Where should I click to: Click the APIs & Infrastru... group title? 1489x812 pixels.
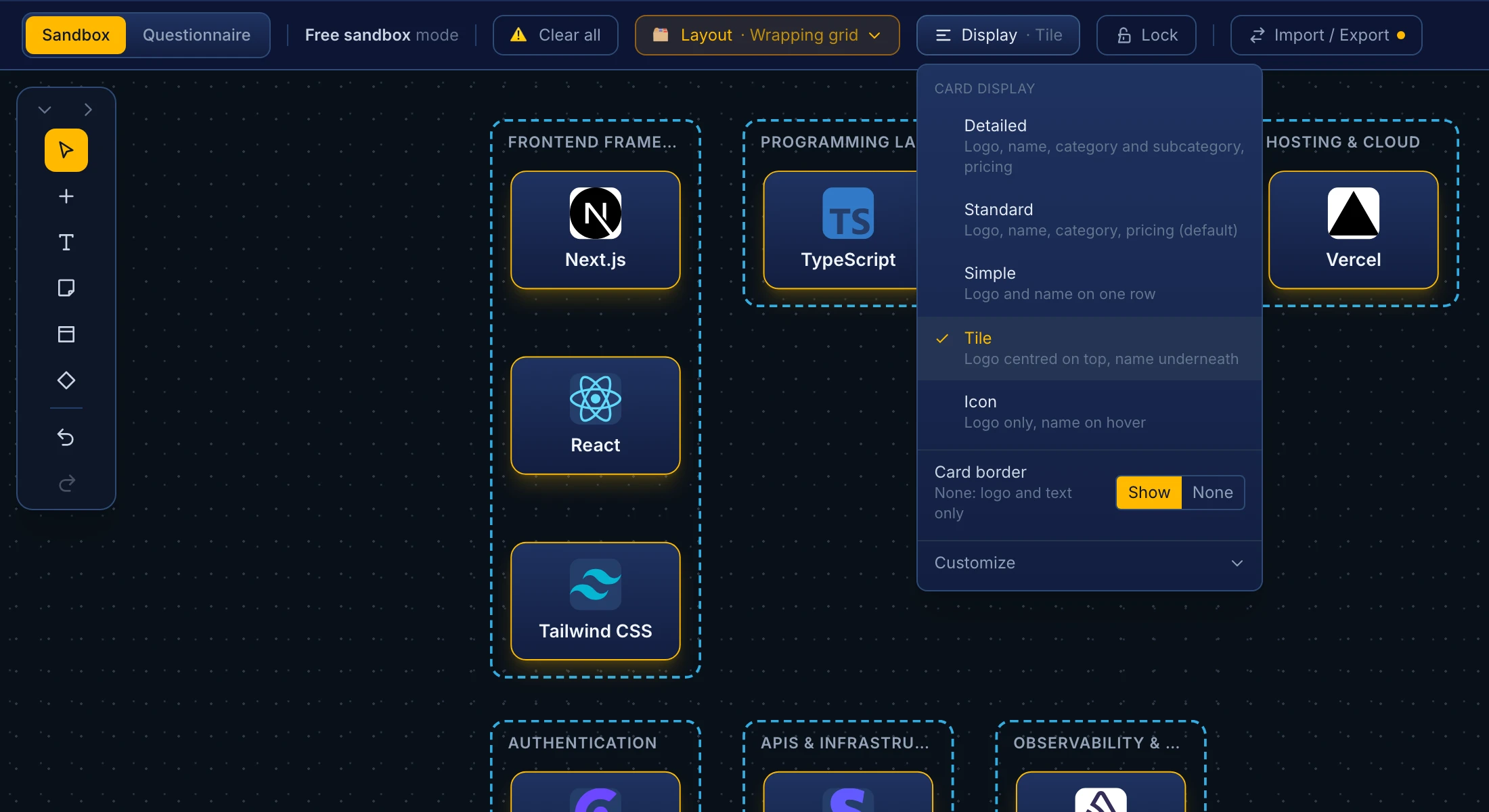tap(845, 743)
